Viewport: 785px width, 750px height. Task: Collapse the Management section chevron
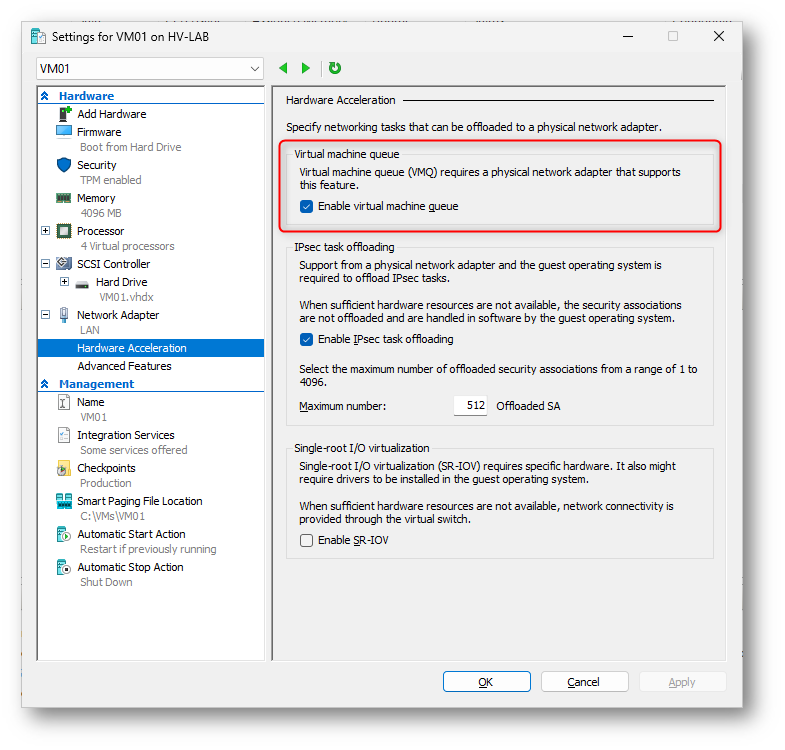[x=45, y=384]
